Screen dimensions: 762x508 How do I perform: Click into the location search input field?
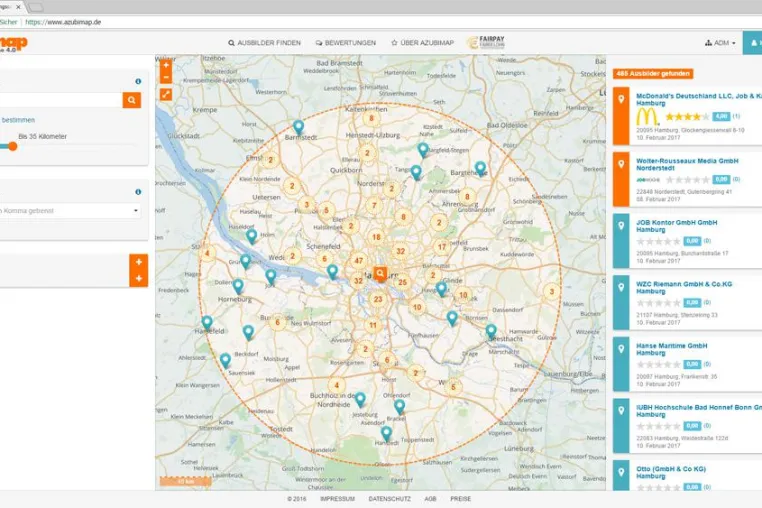point(61,100)
